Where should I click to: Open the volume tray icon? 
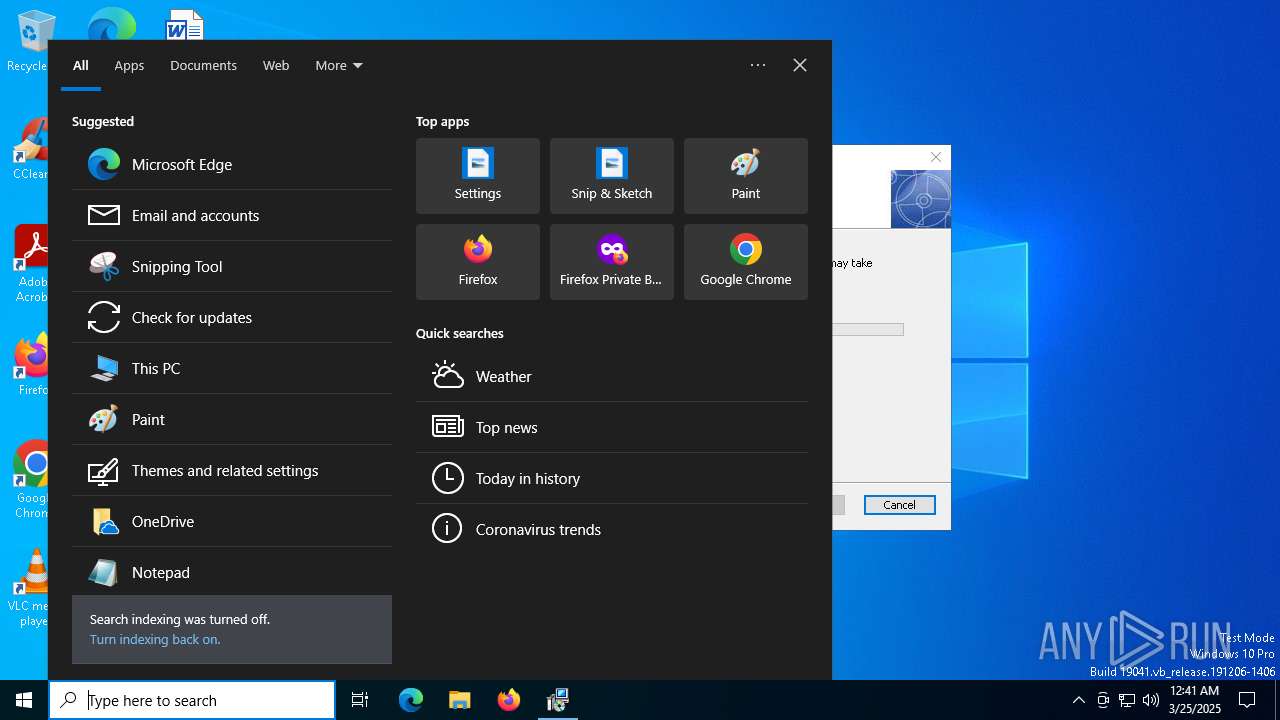pos(1151,700)
